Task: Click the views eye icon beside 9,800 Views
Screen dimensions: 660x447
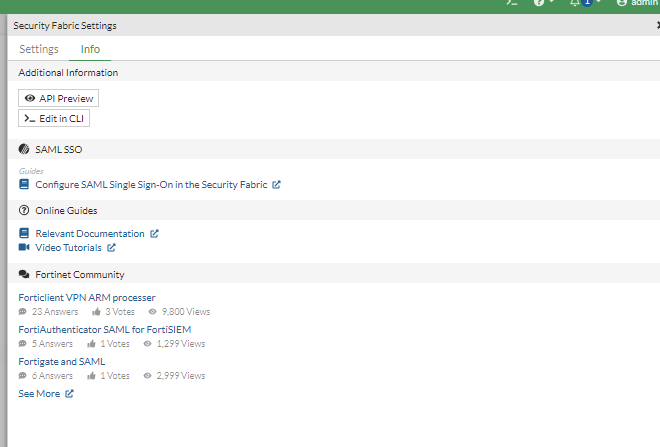Action: [152, 311]
